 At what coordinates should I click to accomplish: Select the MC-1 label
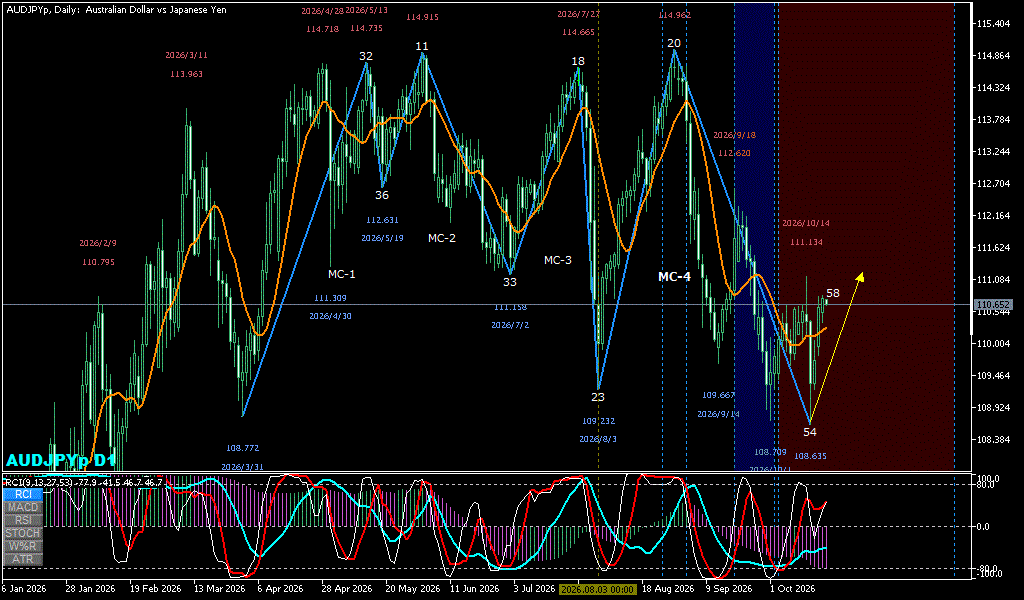pyautogui.click(x=342, y=274)
